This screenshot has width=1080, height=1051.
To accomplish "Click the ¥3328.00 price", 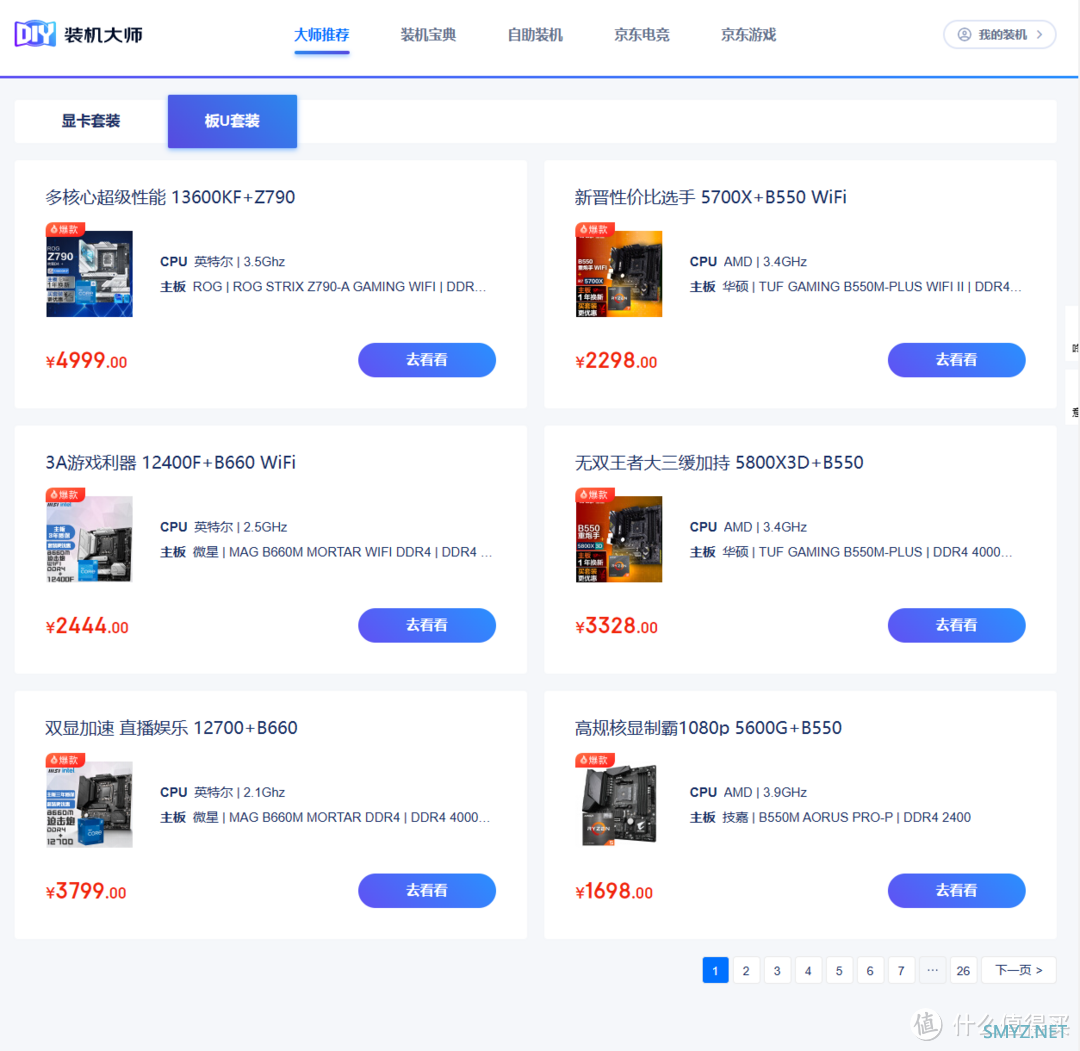I will (616, 626).
